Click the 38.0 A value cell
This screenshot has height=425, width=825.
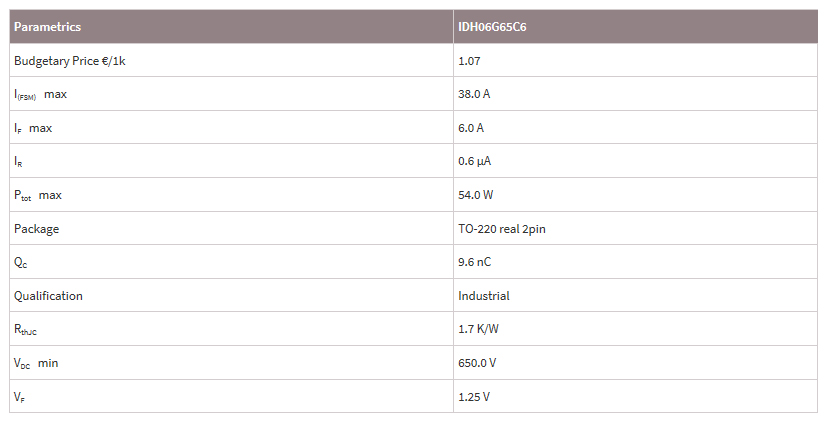coord(474,94)
